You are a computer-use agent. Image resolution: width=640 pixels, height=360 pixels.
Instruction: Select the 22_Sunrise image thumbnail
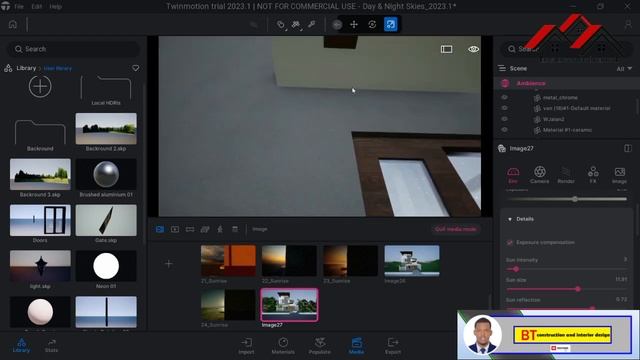pos(289,260)
